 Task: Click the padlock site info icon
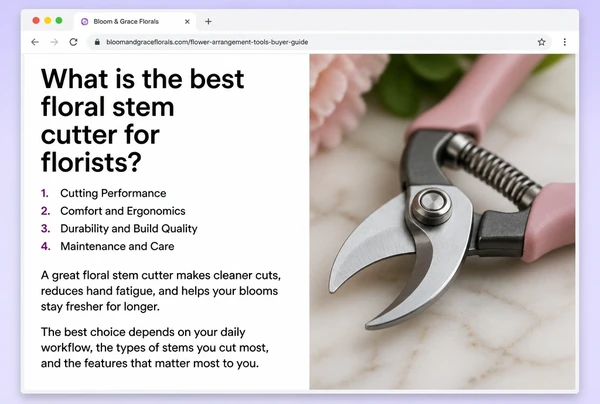(x=97, y=42)
